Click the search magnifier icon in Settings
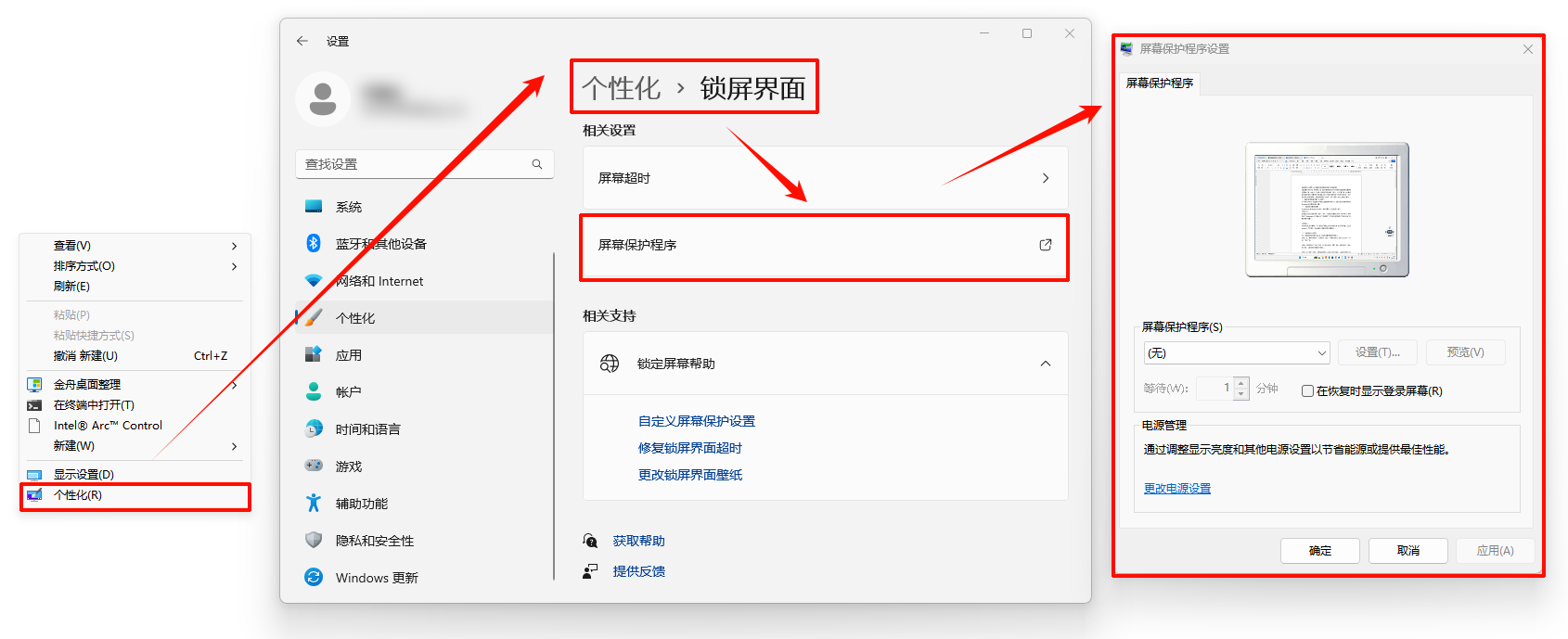The height and width of the screenshot is (639, 1568). click(x=537, y=164)
